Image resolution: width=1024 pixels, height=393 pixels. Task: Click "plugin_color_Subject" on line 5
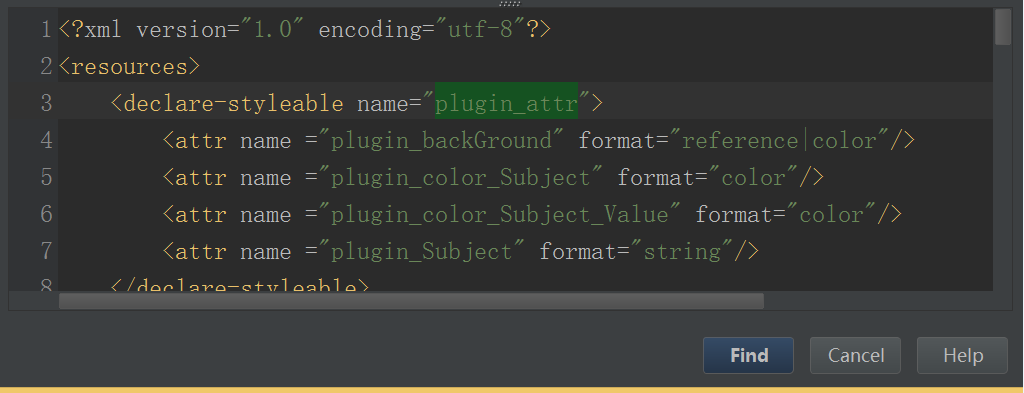pyautogui.click(x=461, y=178)
